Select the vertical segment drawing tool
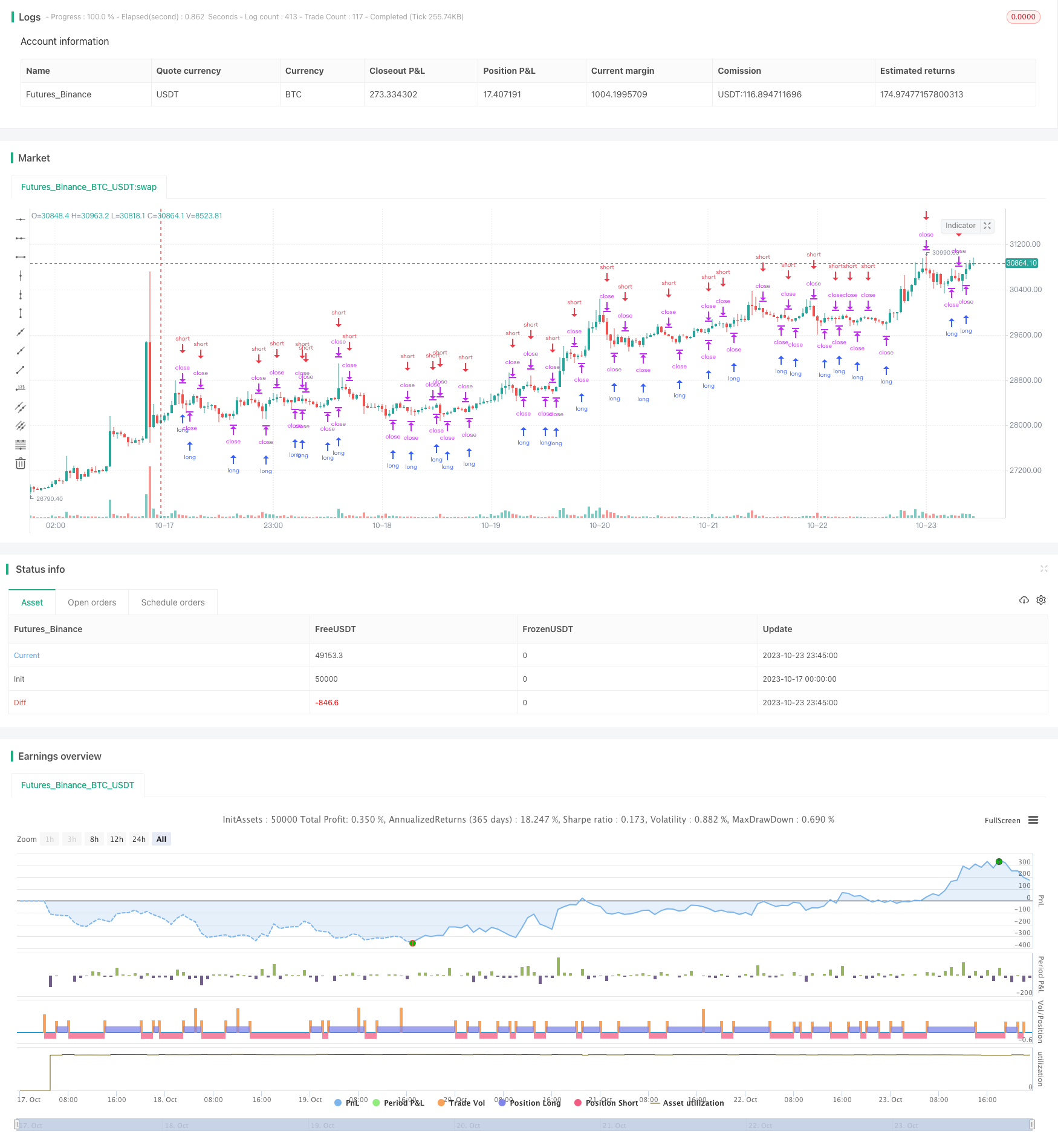The image size is (1058, 1148). click(x=21, y=313)
